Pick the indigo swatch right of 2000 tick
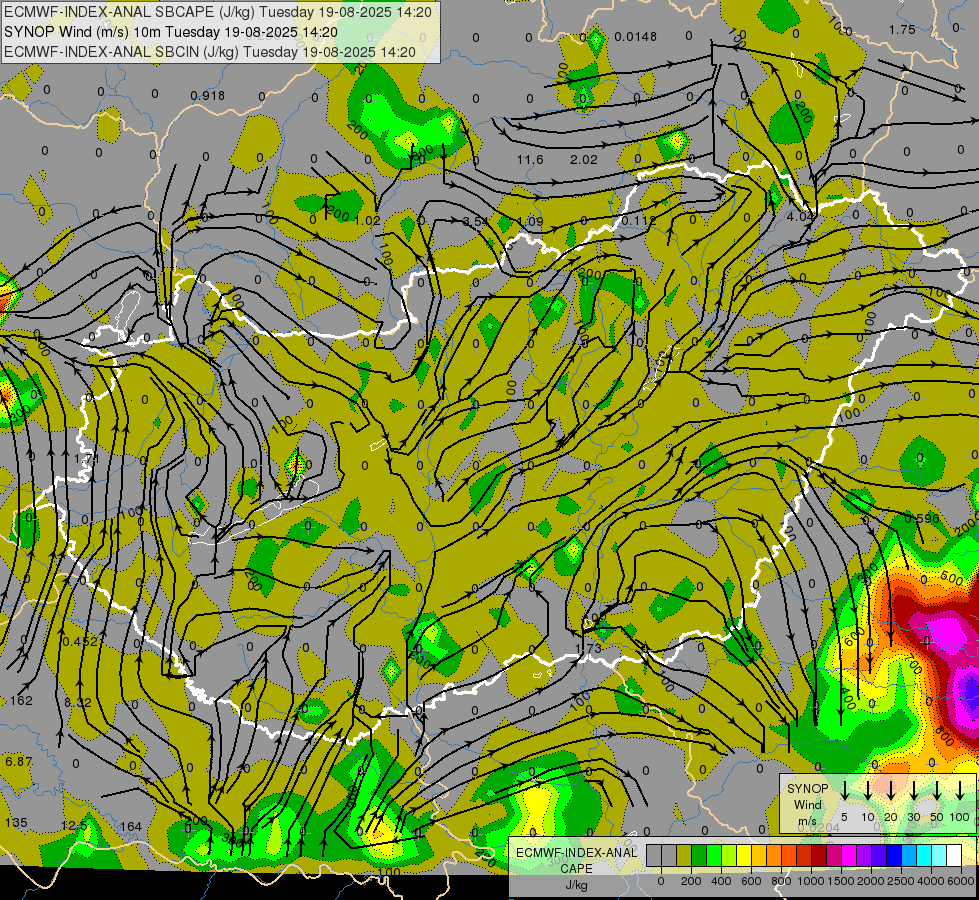Viewport: 979px width, 900px height. (879, 856)
